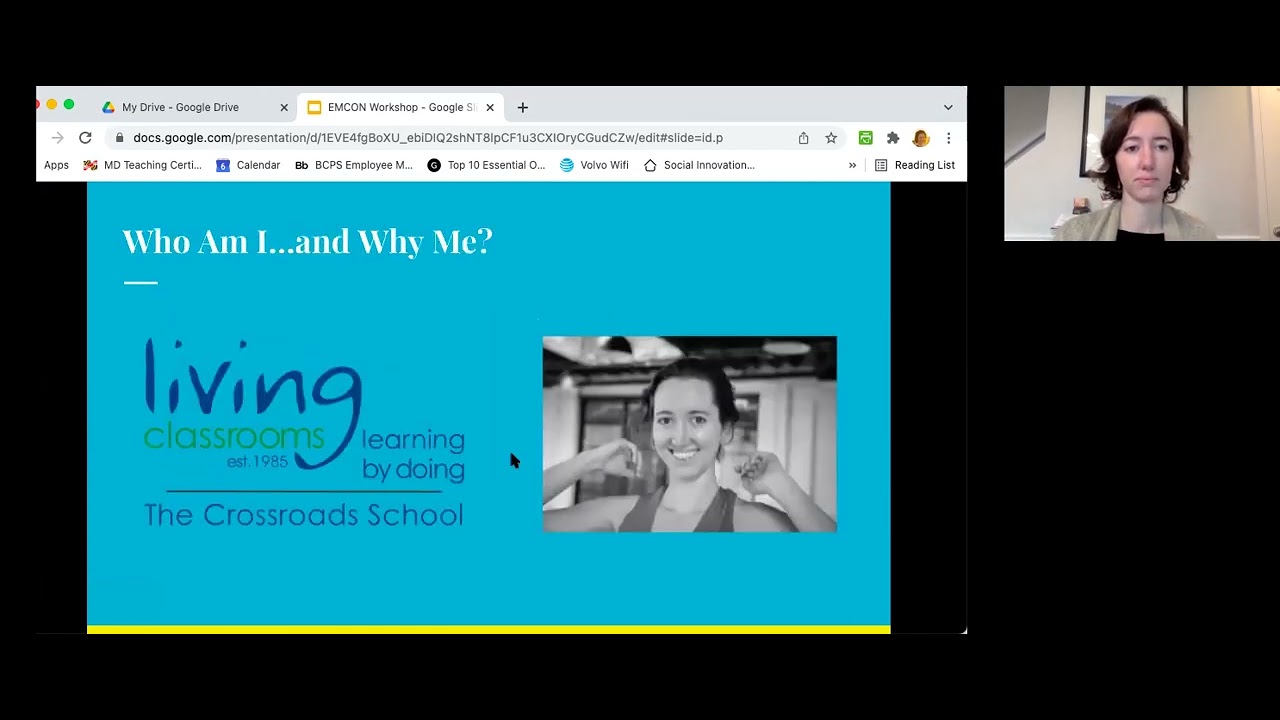Open the Reading List
The height and width of the screenshot is (720, 1280).
[915, 165]
